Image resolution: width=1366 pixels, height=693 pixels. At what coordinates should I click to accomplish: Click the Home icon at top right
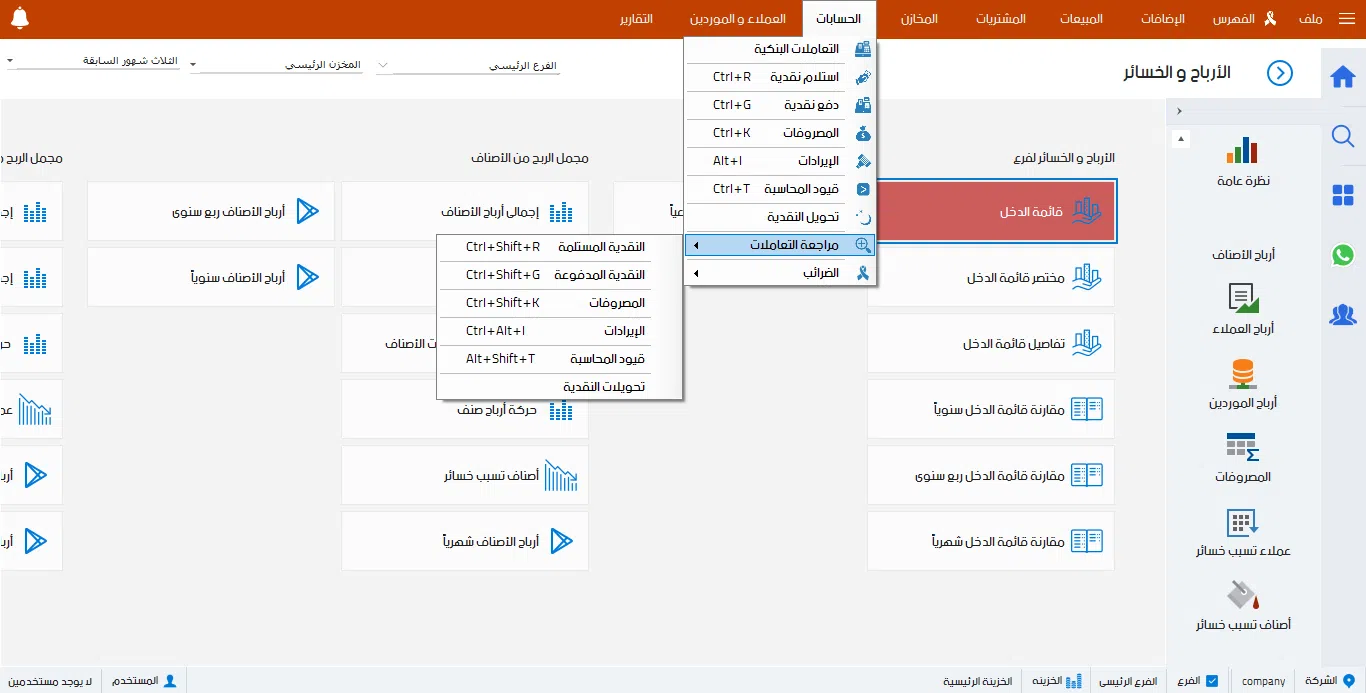pyautogui.click(x=1343, y=75)
